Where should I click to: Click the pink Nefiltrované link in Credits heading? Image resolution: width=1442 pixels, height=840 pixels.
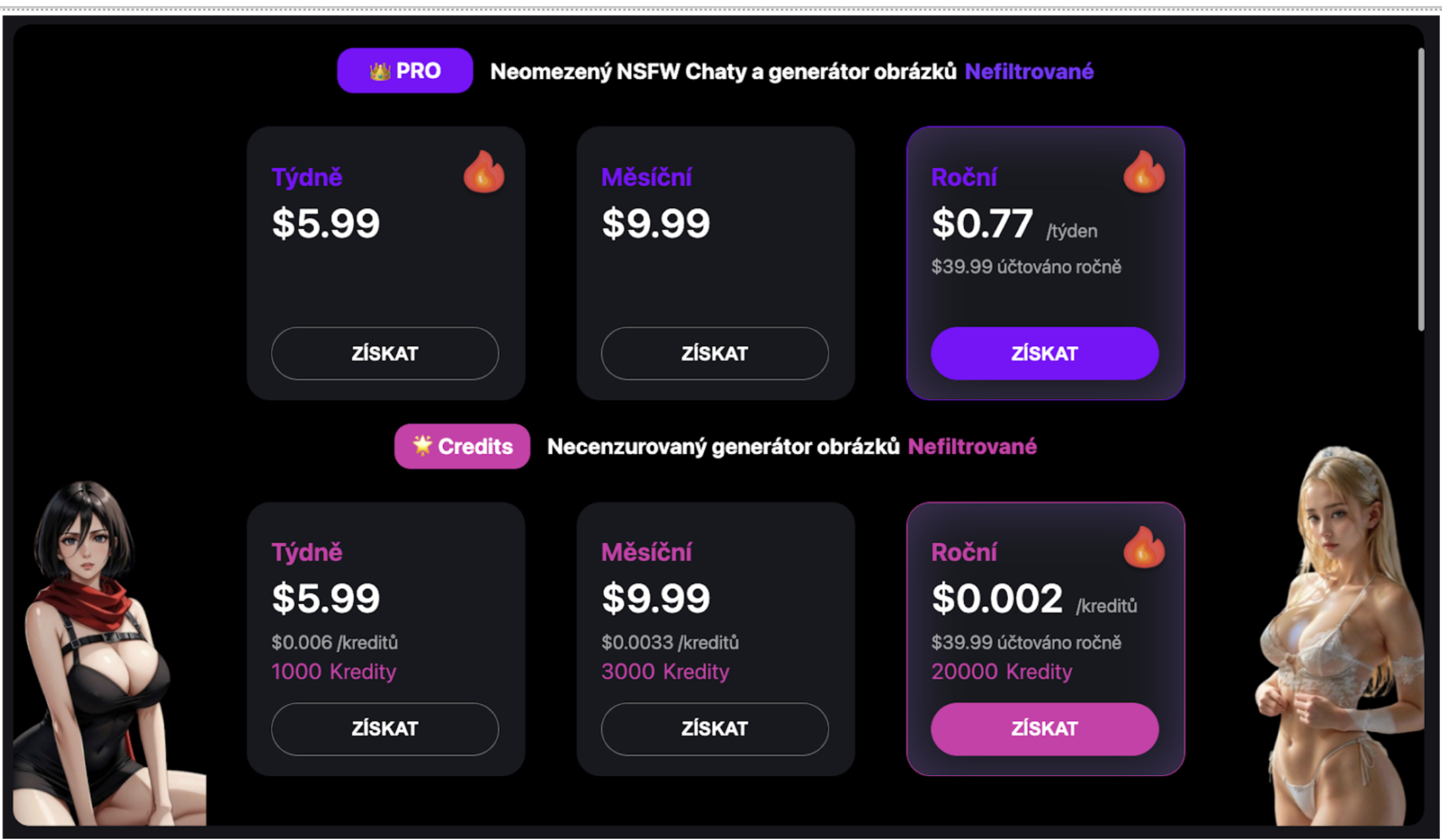tap(972, 446)
